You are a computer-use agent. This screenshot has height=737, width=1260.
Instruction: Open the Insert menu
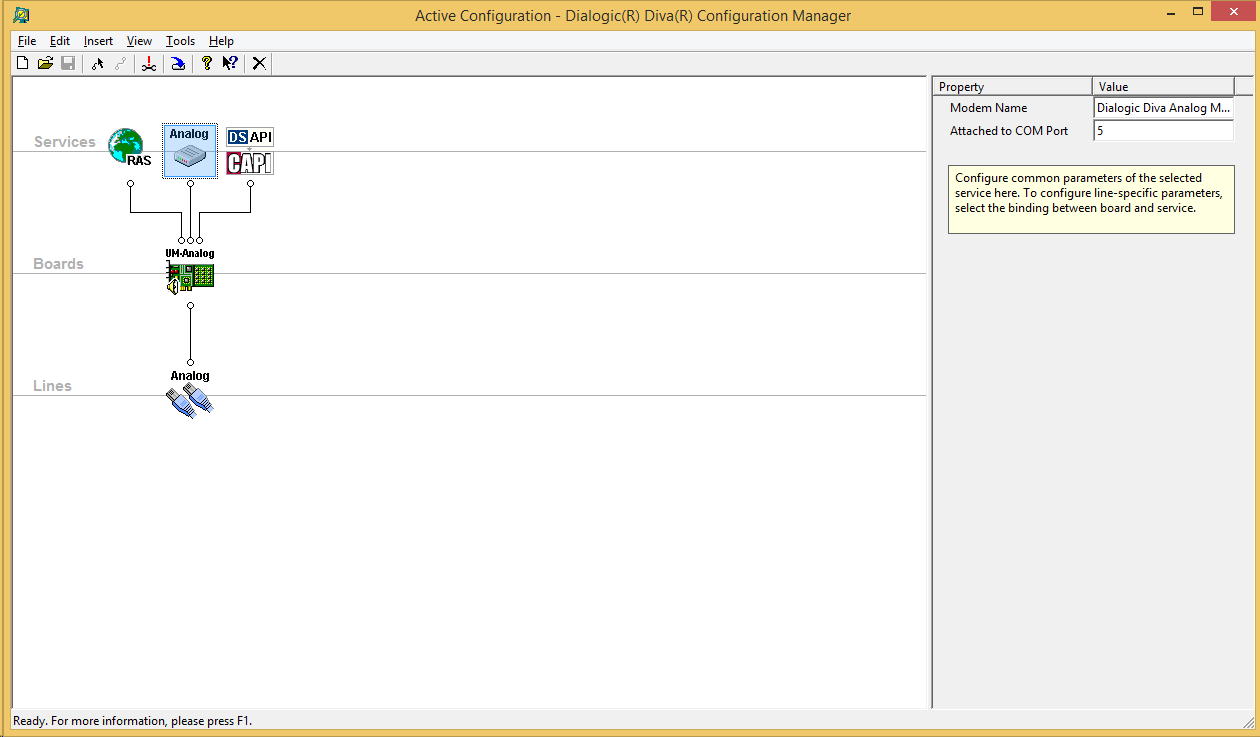[98, 41]
